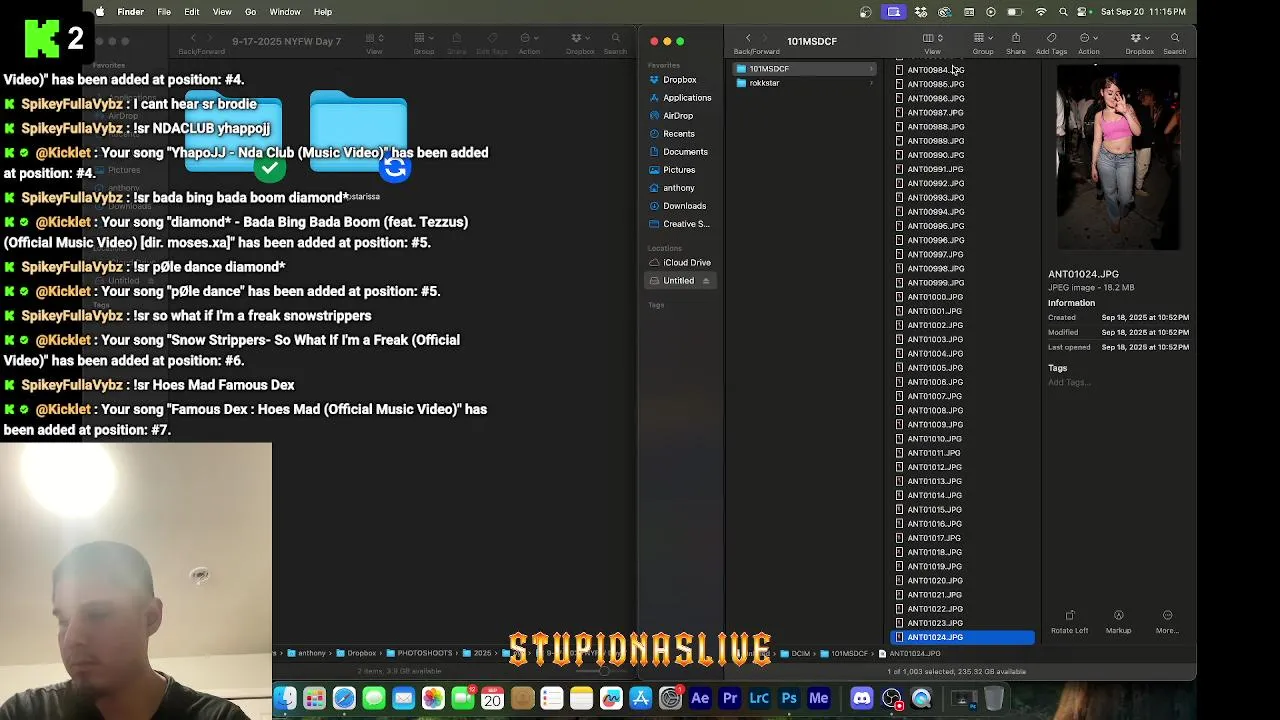Open OBS Studio from the Dock

[892, 698]
